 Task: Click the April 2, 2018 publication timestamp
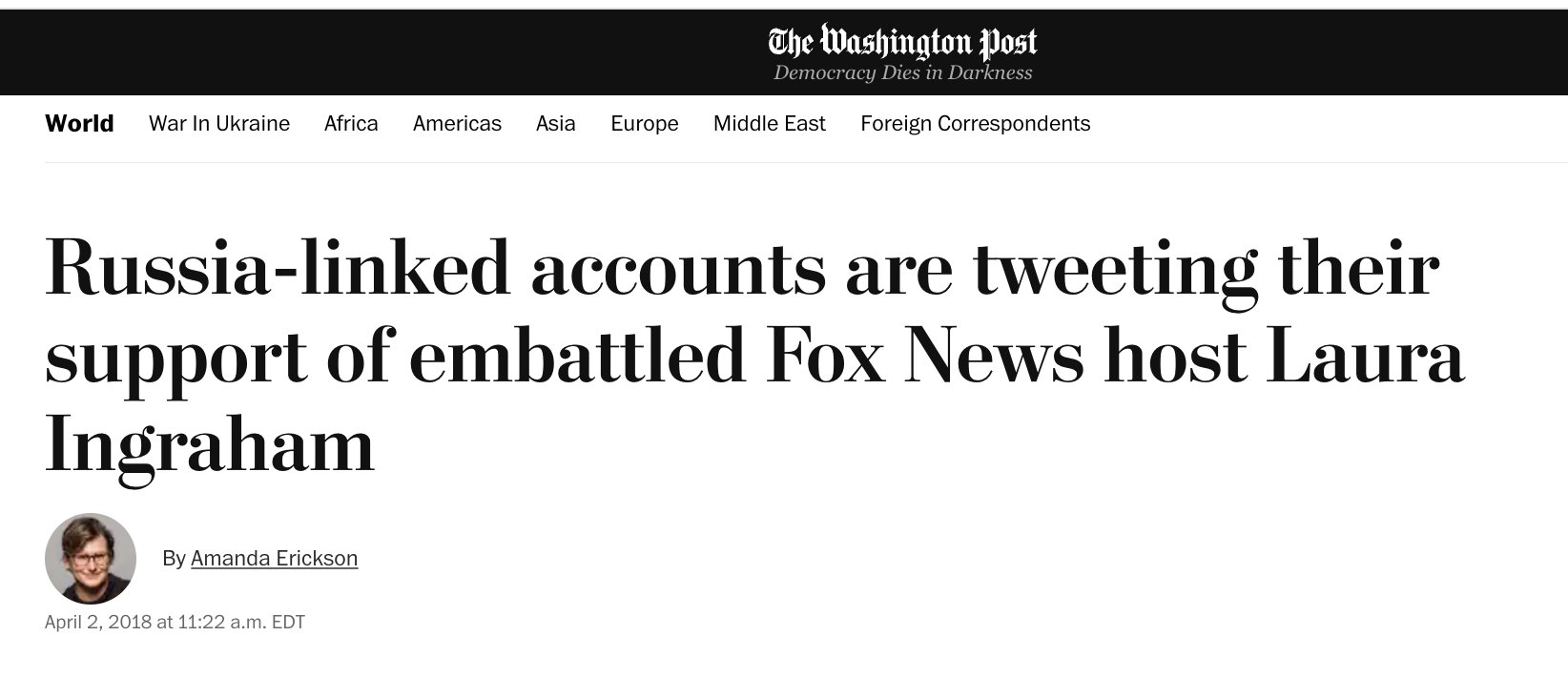(175, 623)
